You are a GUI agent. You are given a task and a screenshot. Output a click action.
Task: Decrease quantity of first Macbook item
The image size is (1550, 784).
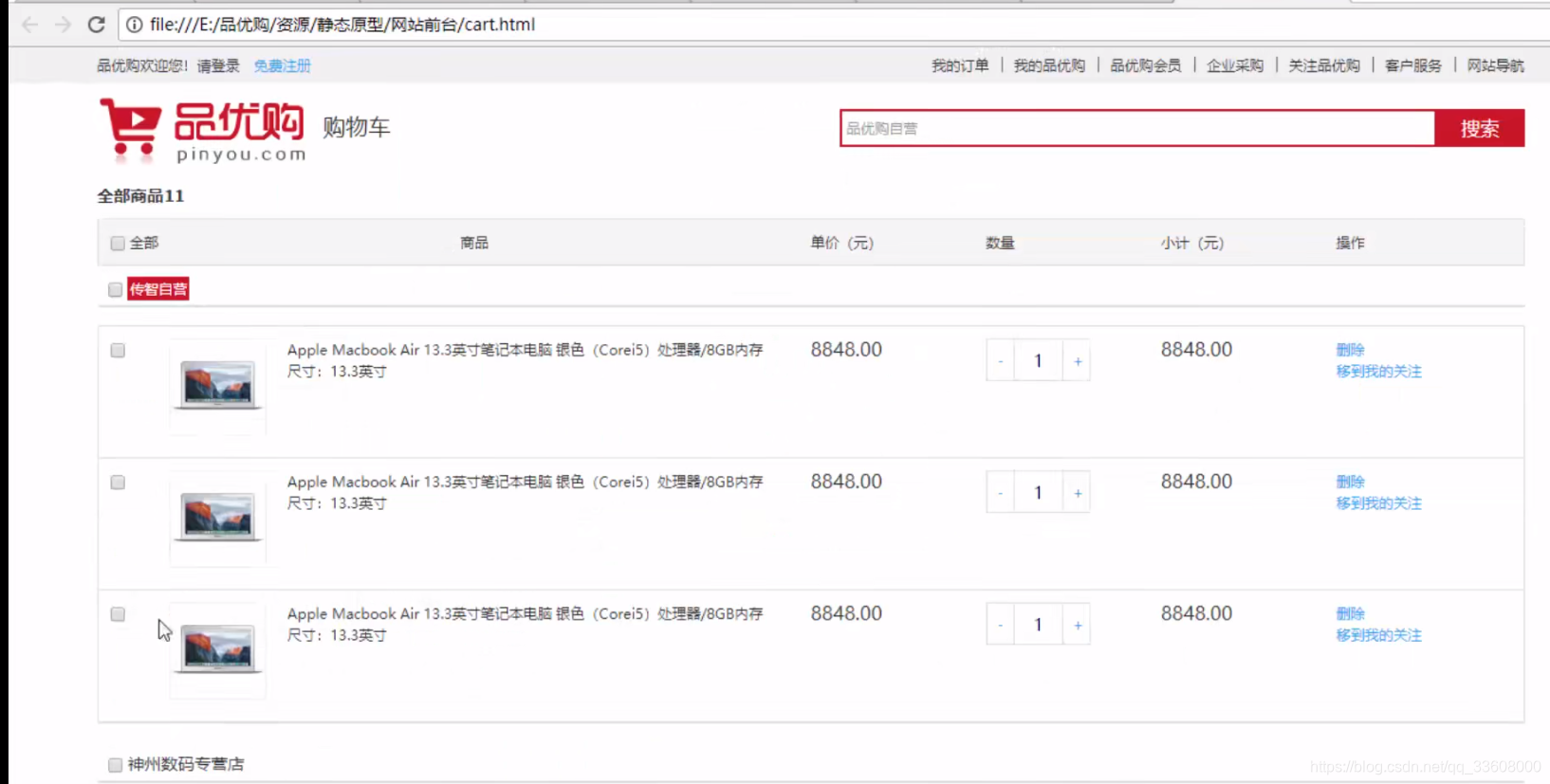click(1000, 361)
